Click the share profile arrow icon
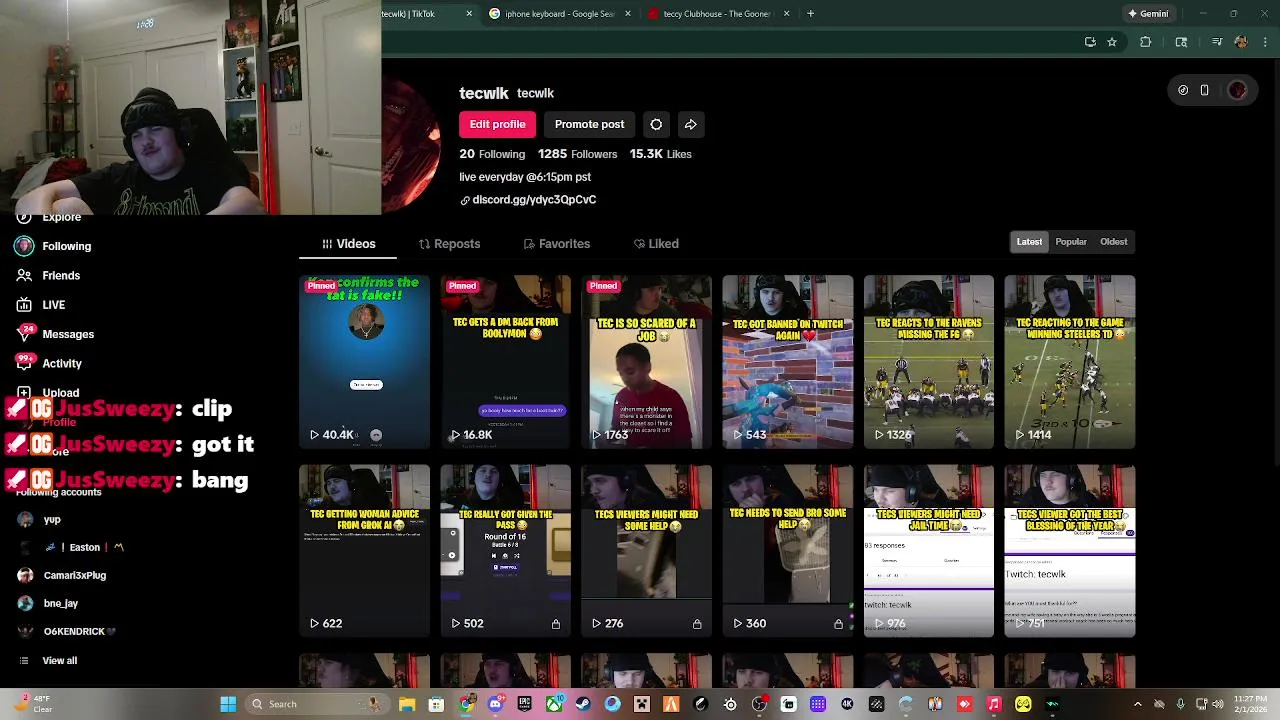 pyautogui.click(x=690, y=124)
